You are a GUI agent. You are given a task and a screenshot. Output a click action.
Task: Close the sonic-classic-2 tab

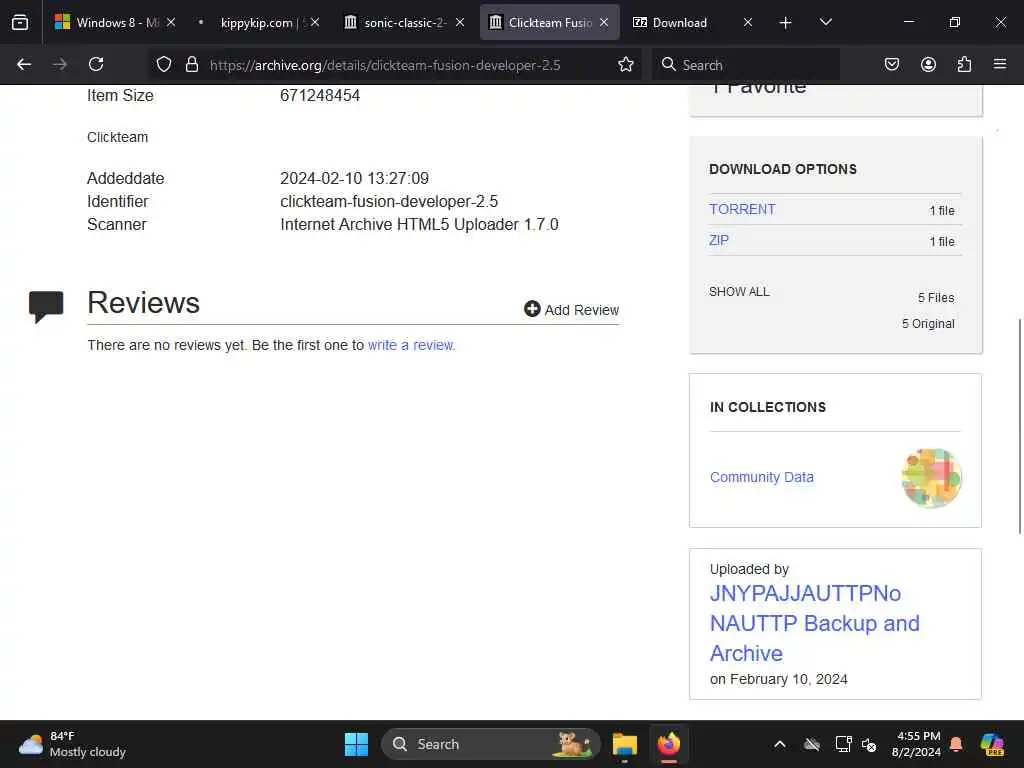point(460,22)
